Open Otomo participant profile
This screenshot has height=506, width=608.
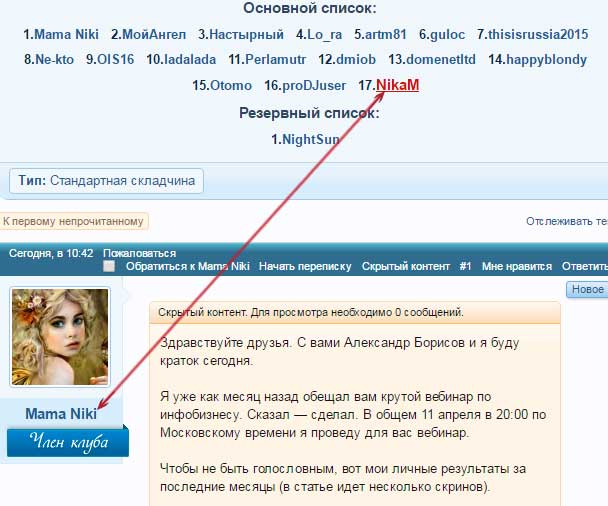(x=231, y=85)
